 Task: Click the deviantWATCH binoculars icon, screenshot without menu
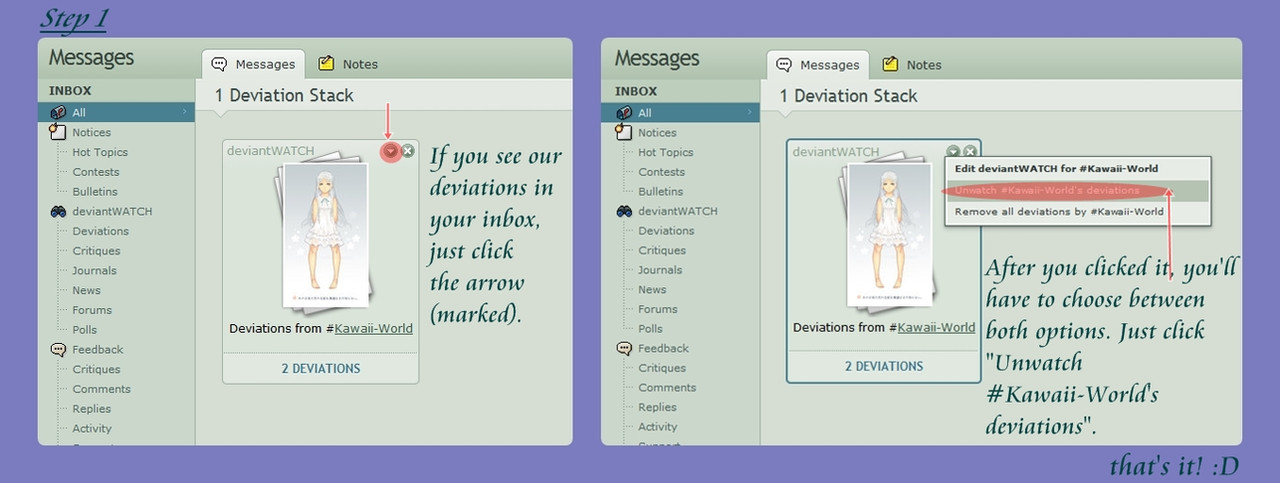[x=58, y=212]
